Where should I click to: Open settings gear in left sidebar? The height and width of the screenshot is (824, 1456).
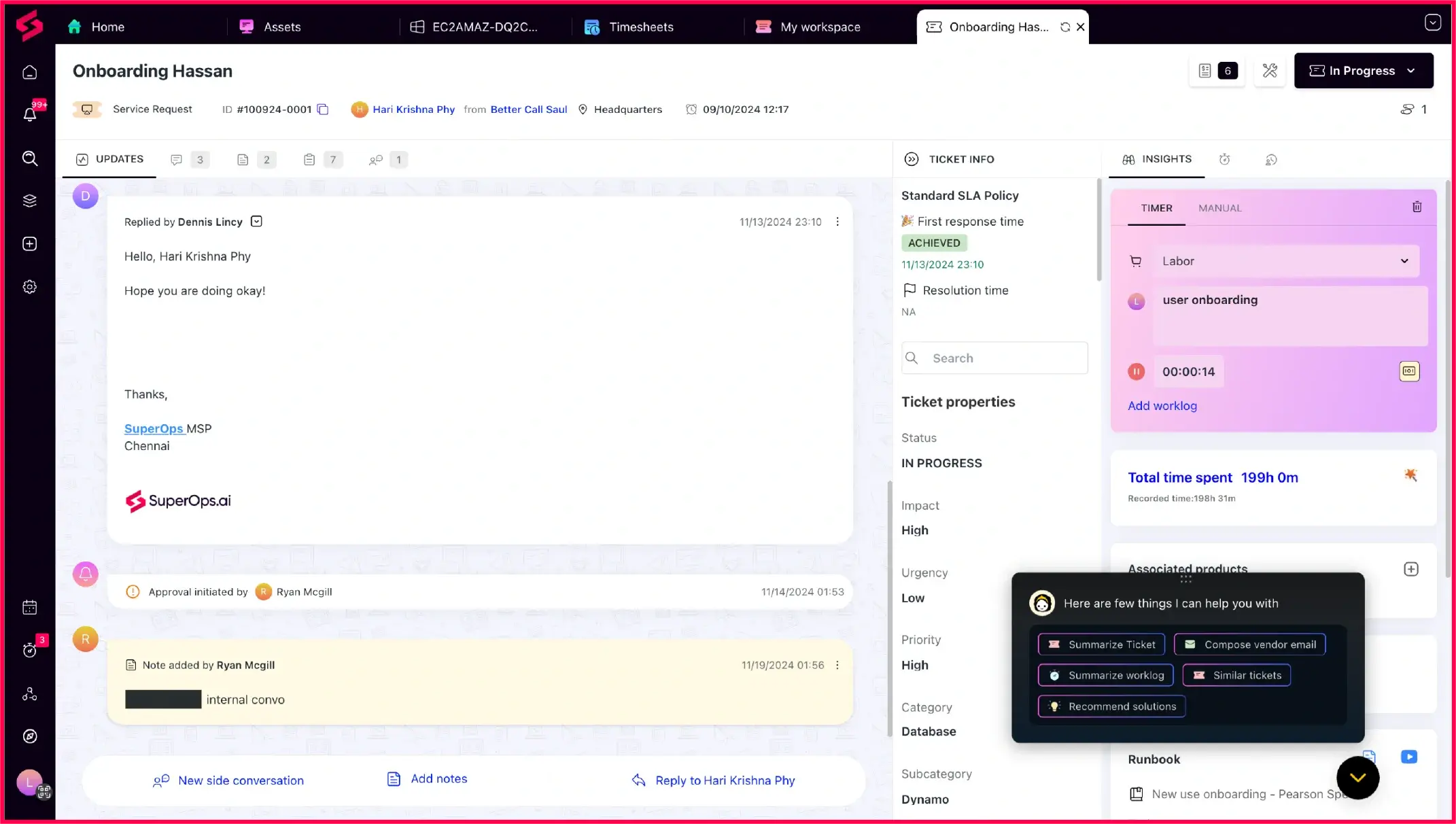[x=29, y=286]
